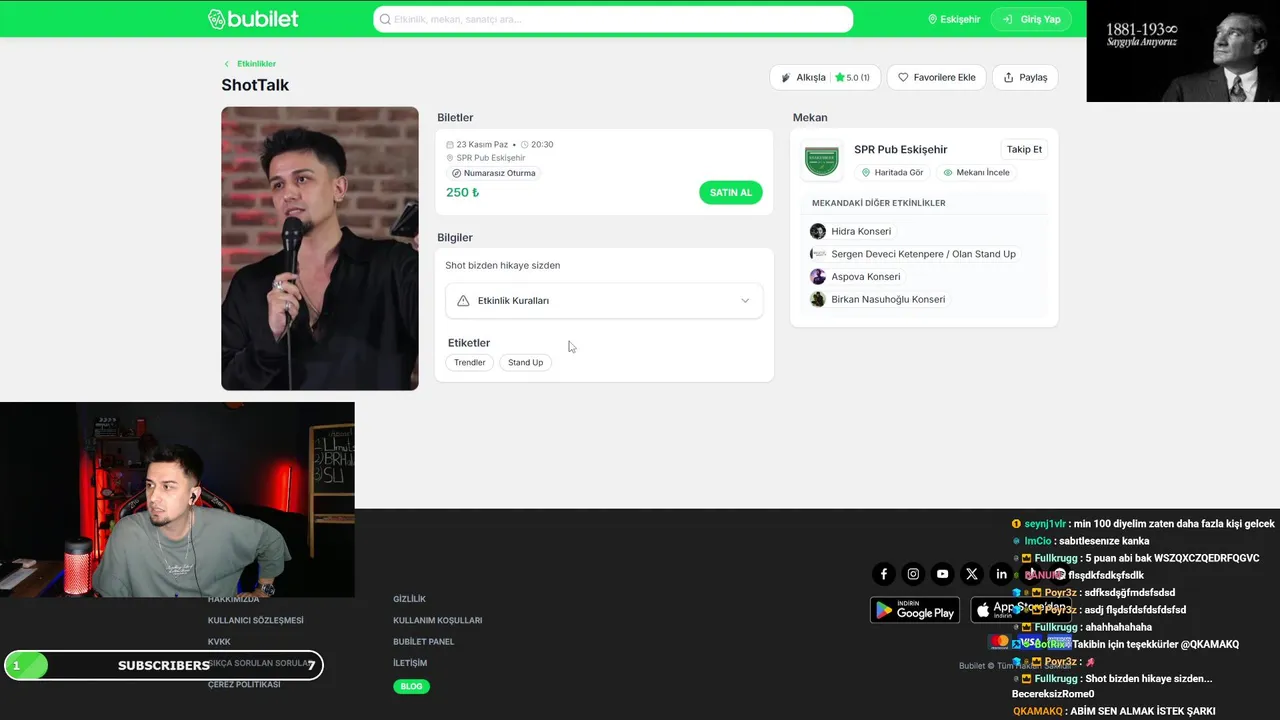Open the Facebook social icon
Viewport: 1280px width, 720px height.
(x=884, y=574)
